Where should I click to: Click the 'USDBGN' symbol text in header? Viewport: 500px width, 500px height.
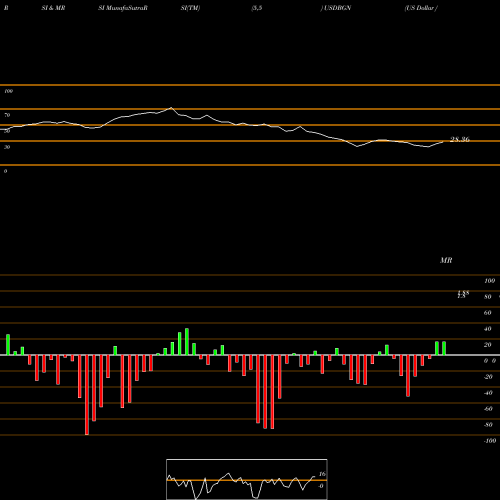point(337,8)
